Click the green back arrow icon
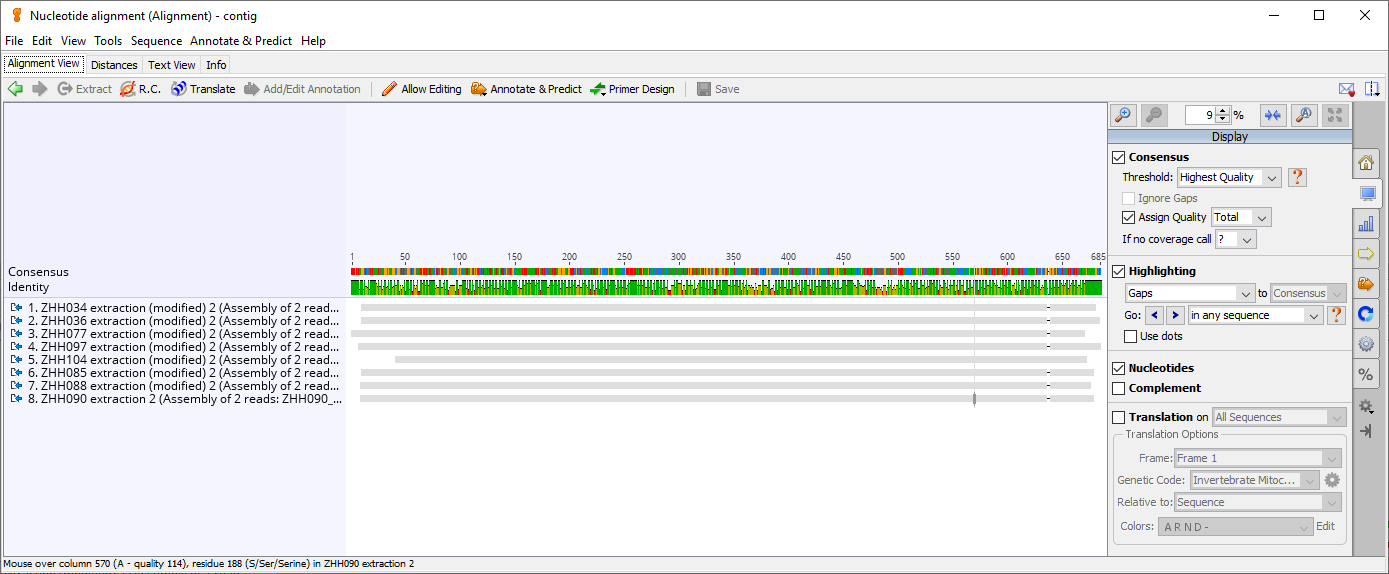 point(15,89)
